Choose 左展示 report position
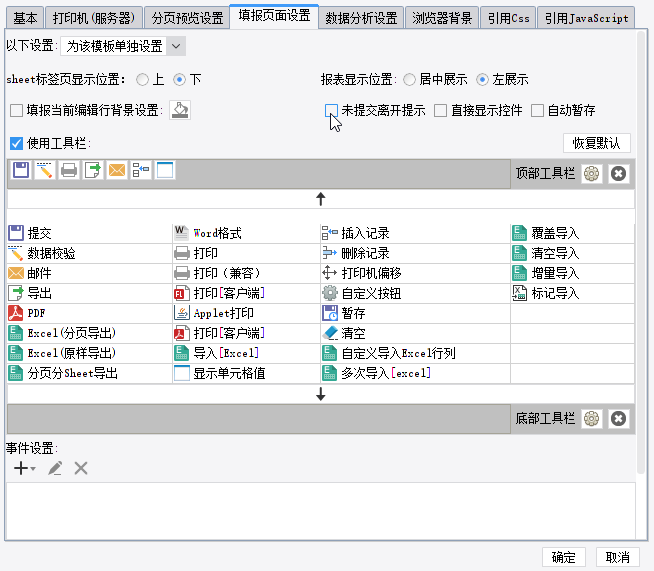 pyautogui.click(x=482, y=80)
